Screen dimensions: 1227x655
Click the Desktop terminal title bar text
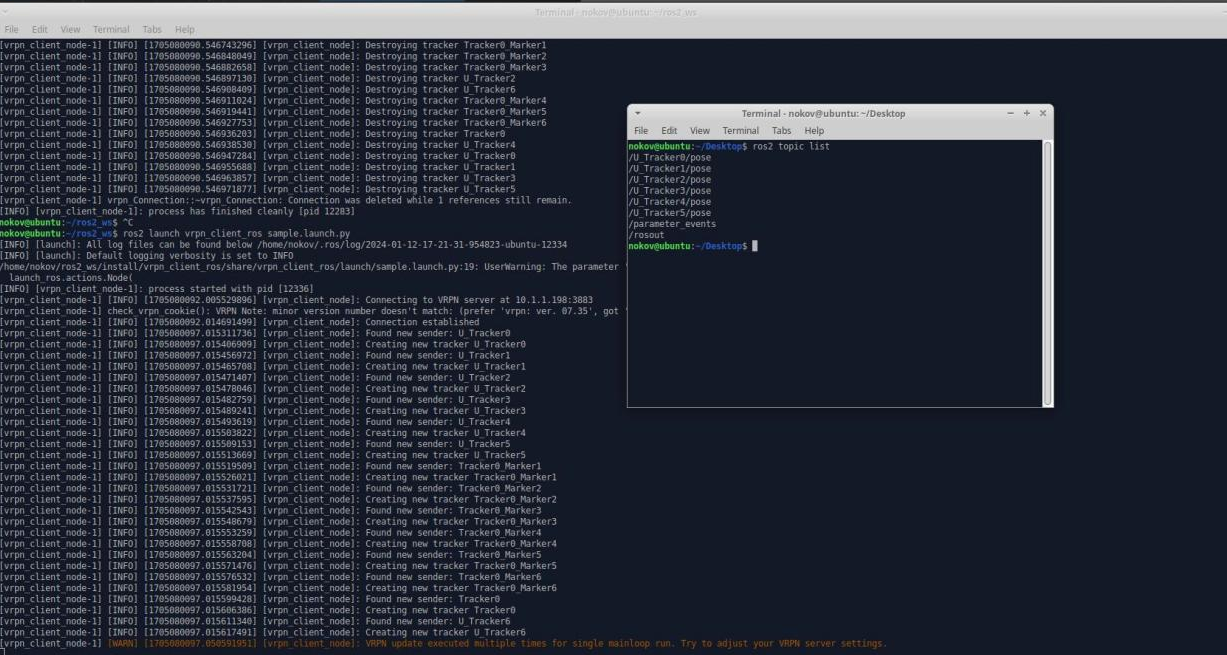point(823,113)
